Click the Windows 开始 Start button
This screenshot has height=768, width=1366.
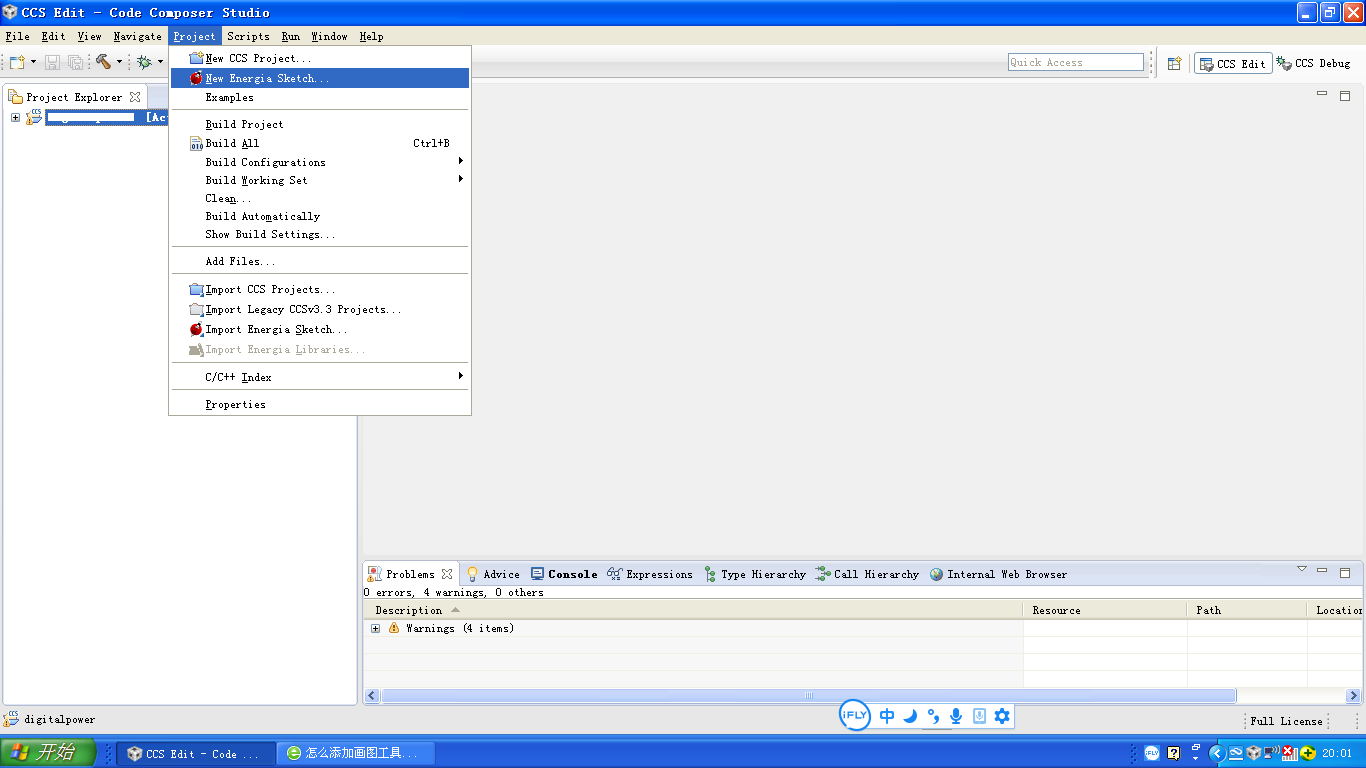click(x=48, y=752)
